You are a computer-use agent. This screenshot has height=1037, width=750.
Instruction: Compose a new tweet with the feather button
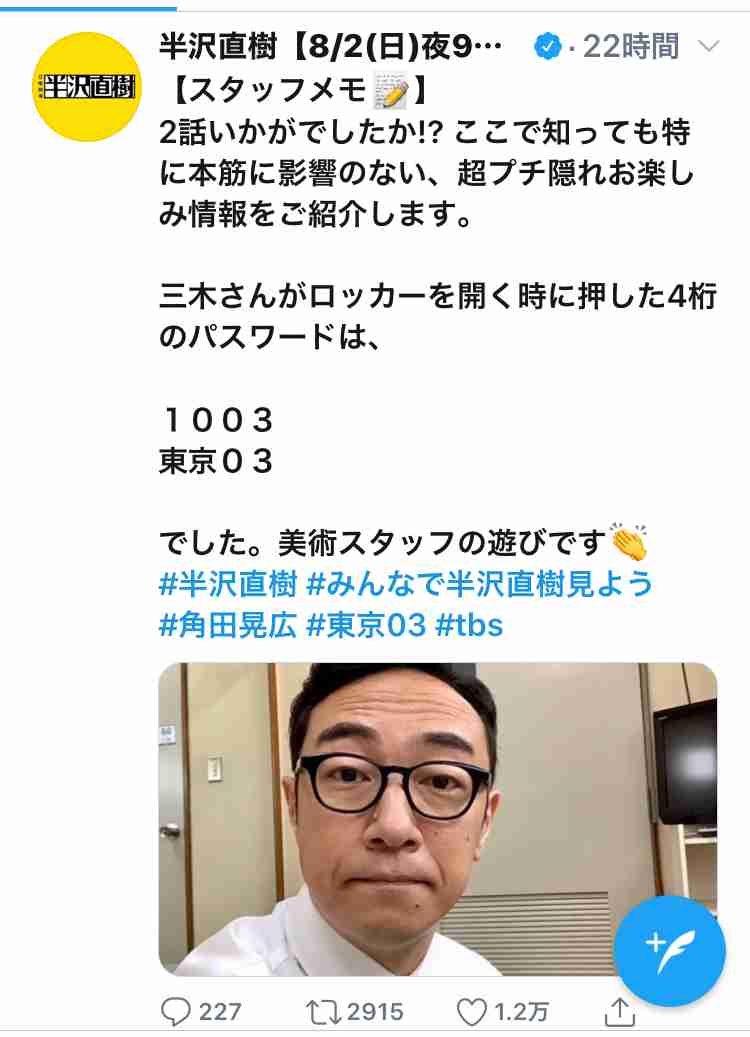coord(669,951)
